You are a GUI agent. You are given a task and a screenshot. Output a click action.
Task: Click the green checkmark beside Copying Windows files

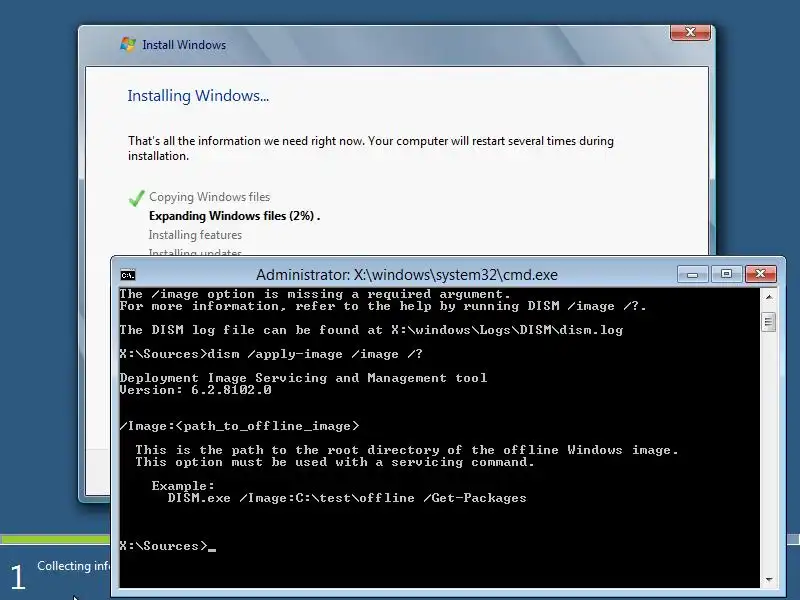(x=136, y=198)
